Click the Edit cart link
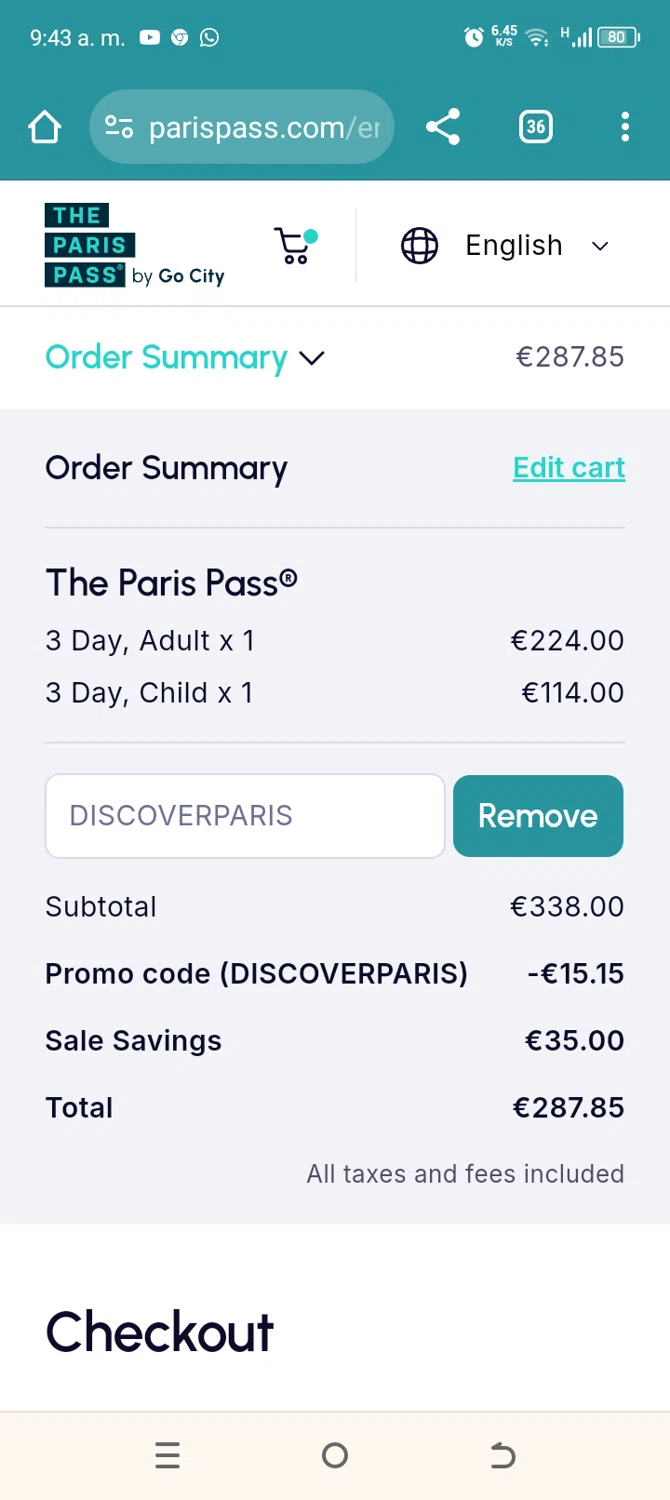This screenshot has width=670, height=1500. coord(569,468)
